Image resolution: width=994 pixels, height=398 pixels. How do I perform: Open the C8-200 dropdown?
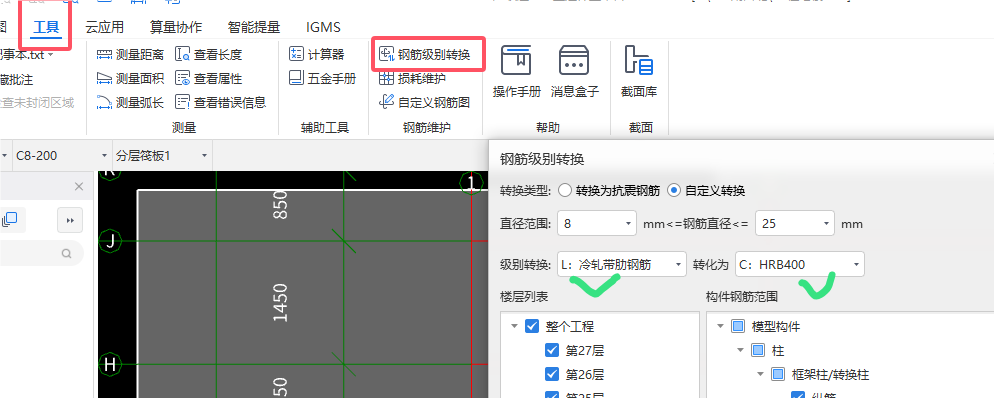point(61,155)
